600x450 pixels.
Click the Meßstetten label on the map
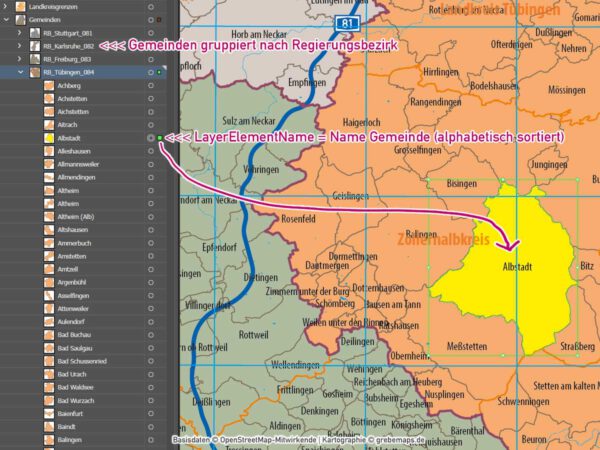tap(467, 347)
